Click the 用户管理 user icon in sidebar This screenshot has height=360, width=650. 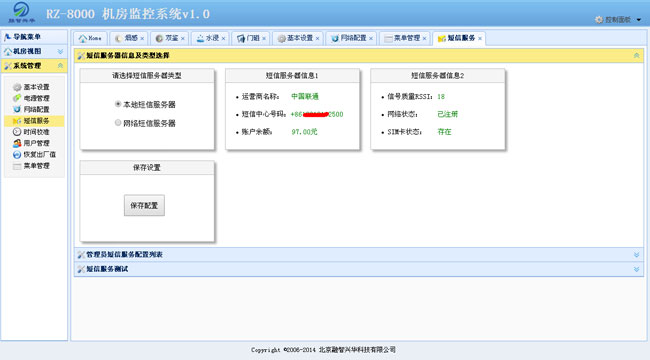(17, 143)
